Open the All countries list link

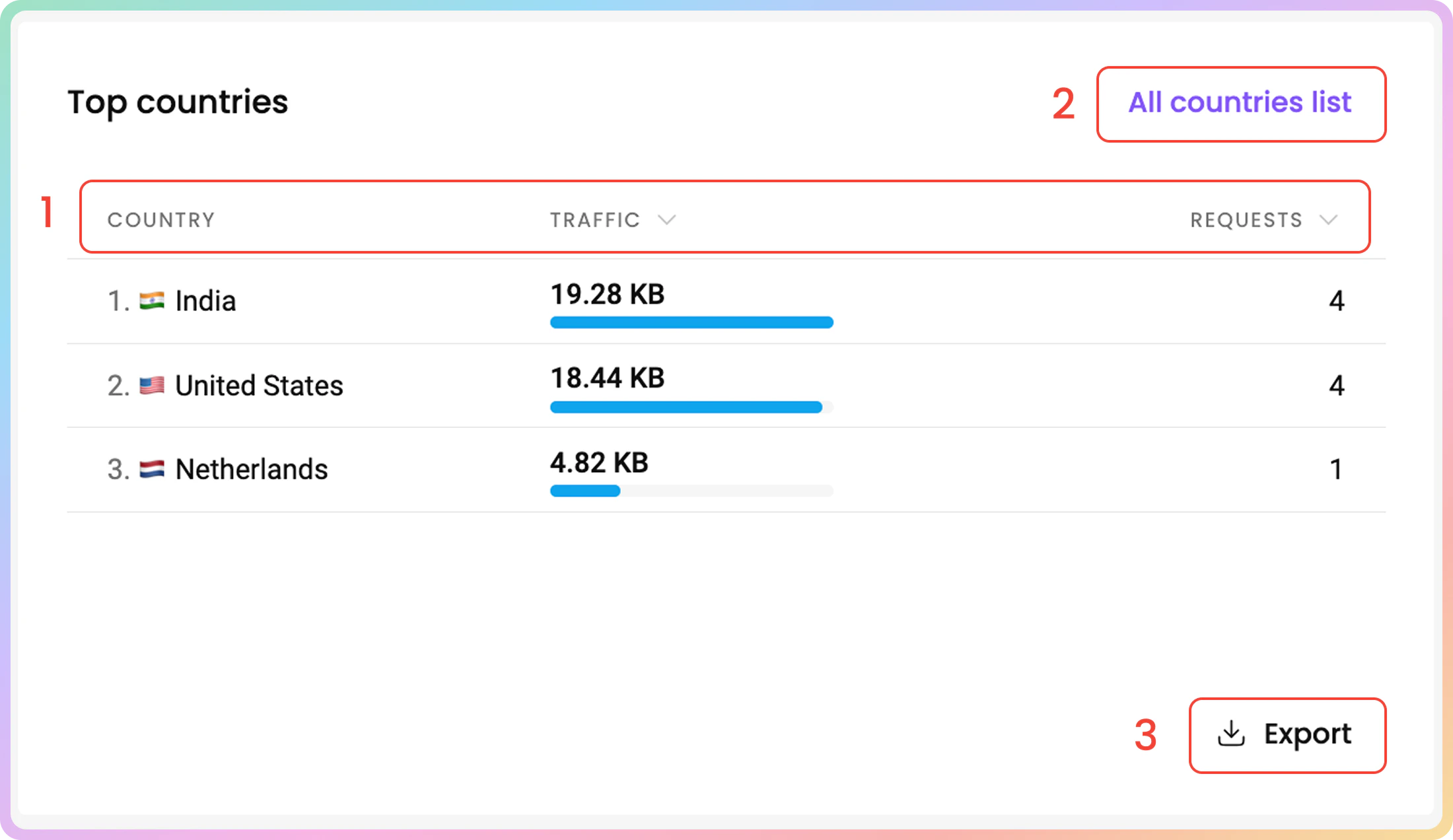[1240, 102]
